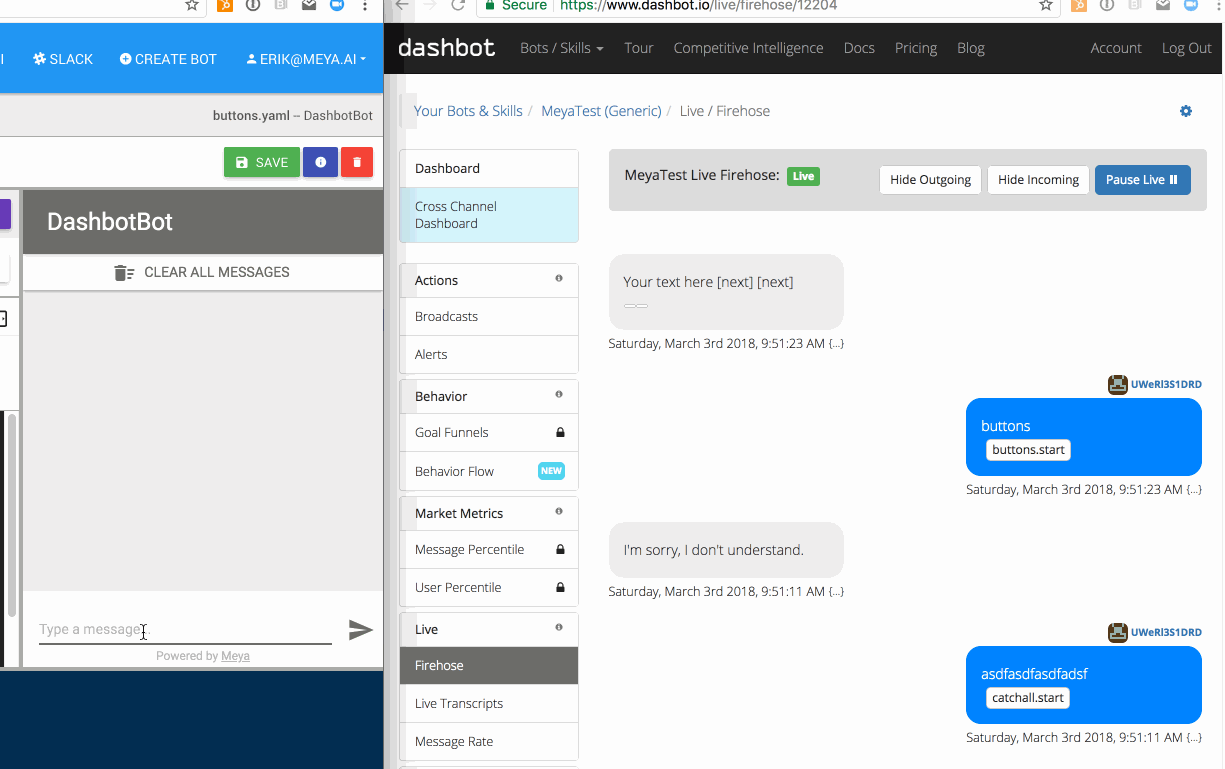Click the catchall.start tag

click(x=1028, y=698)
